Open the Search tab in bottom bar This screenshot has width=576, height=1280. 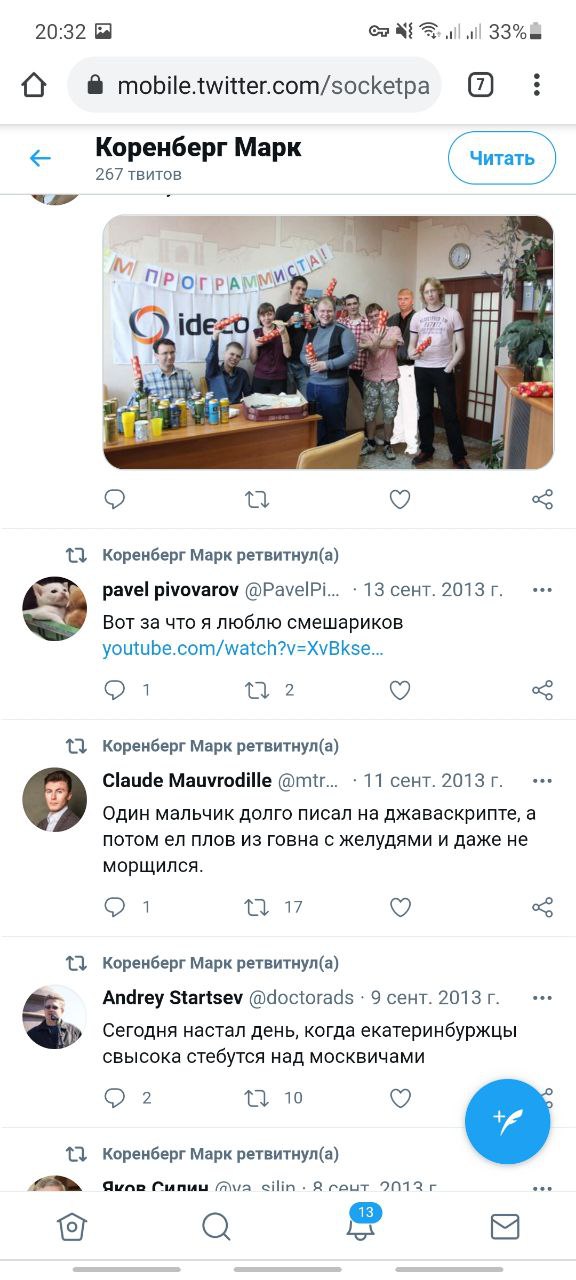[216, 1227]
